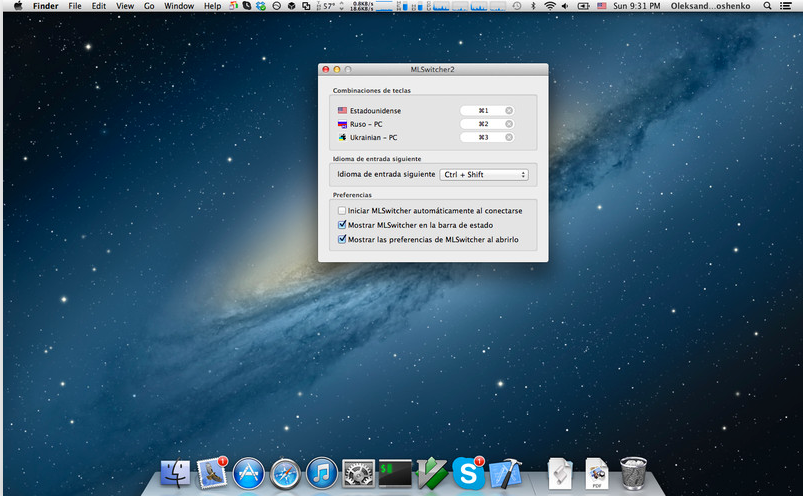This screenshot has width=803, height=496.
Task: Click the volume icon in the menu bar
Action: coord(565,6)
